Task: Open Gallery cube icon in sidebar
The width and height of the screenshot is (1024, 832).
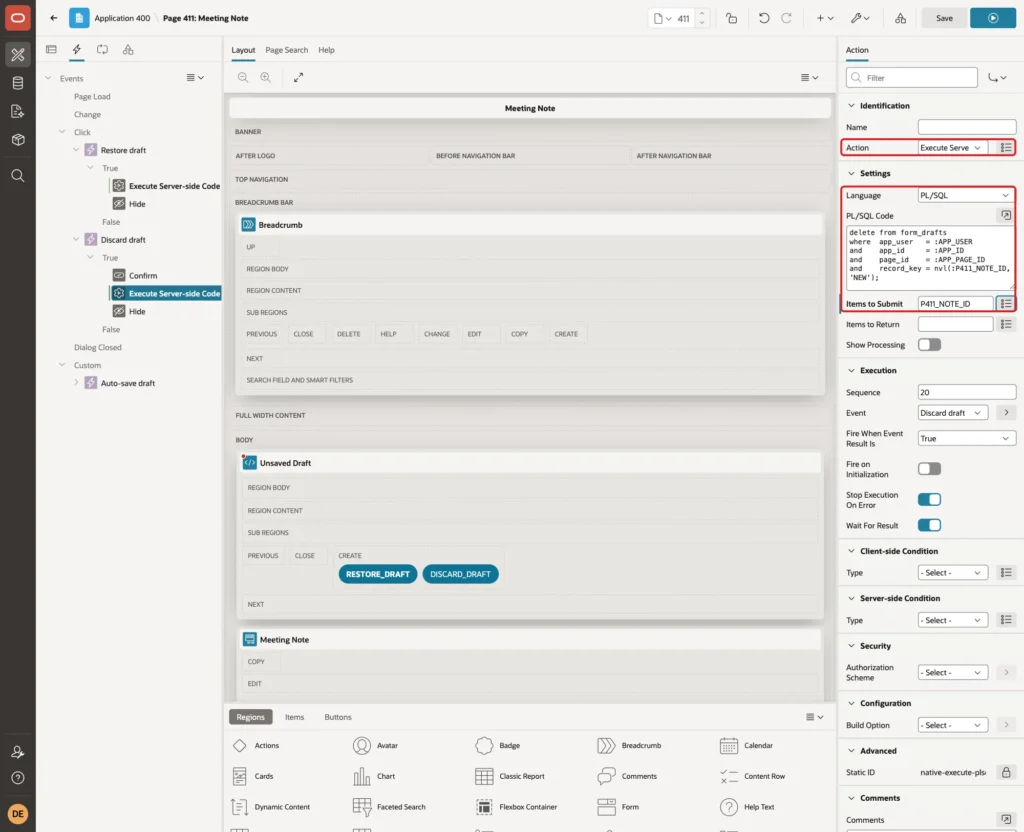Action: (x=18, y=140)
